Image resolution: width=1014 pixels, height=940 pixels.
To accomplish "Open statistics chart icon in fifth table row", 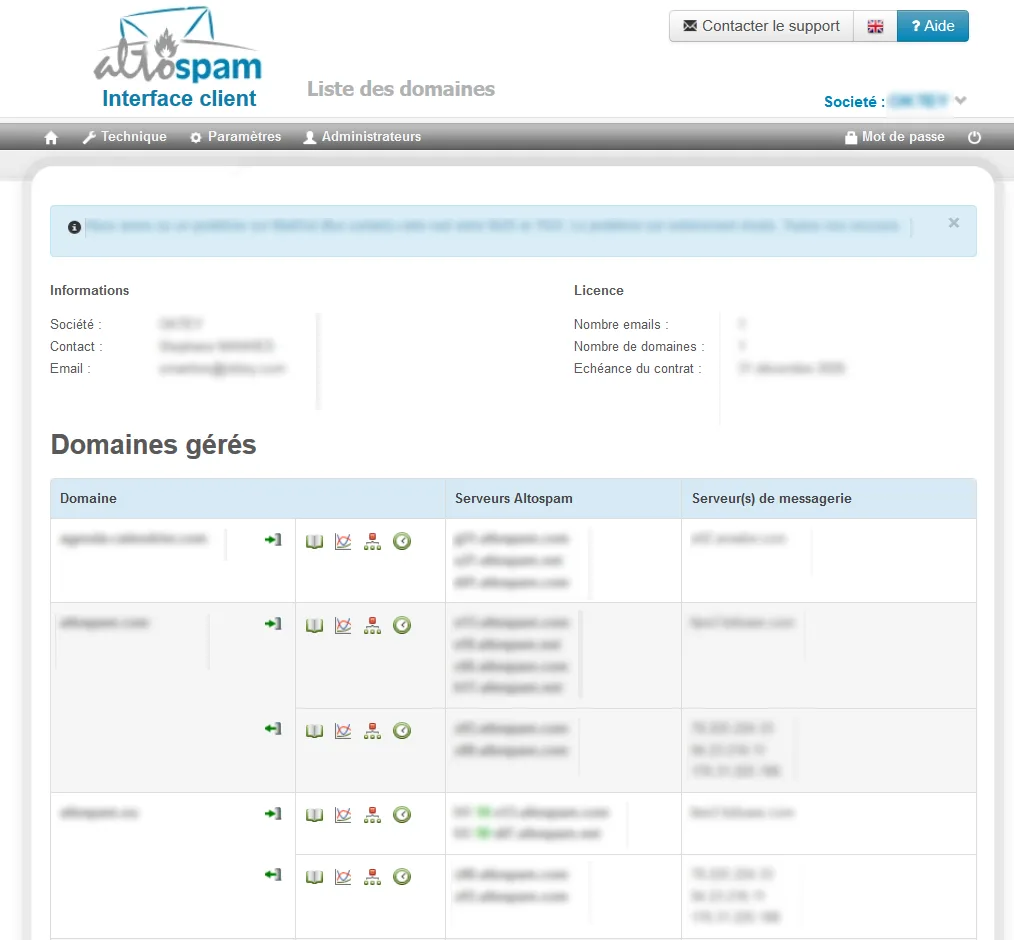I will (343, 877).
